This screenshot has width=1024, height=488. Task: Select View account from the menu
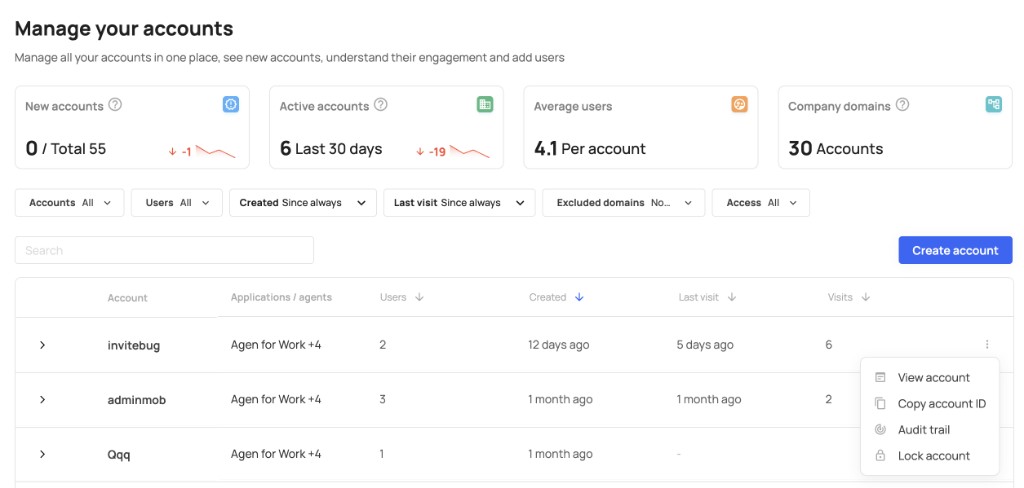(930, 378)
